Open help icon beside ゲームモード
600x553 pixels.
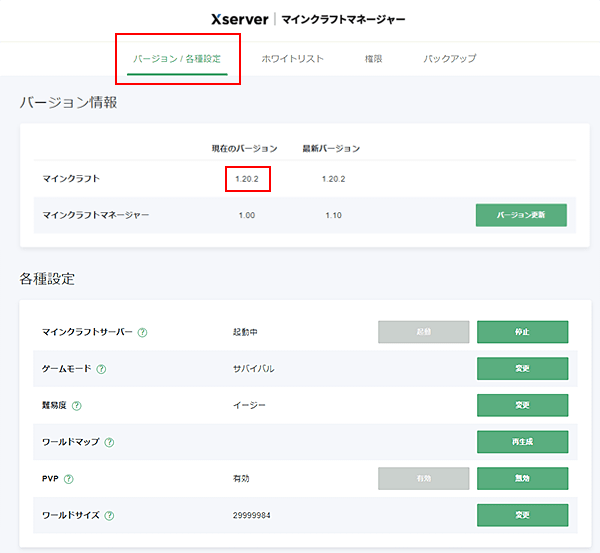click(101, 369)
